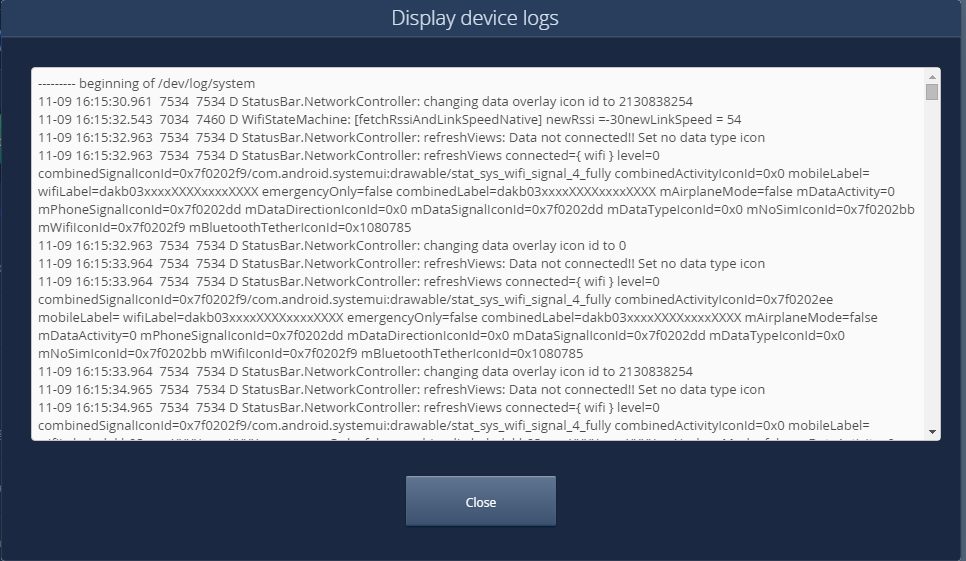Click the scrollbar down arrow in the log view
This screenshot has width=966, height=561.
(932, 432)
